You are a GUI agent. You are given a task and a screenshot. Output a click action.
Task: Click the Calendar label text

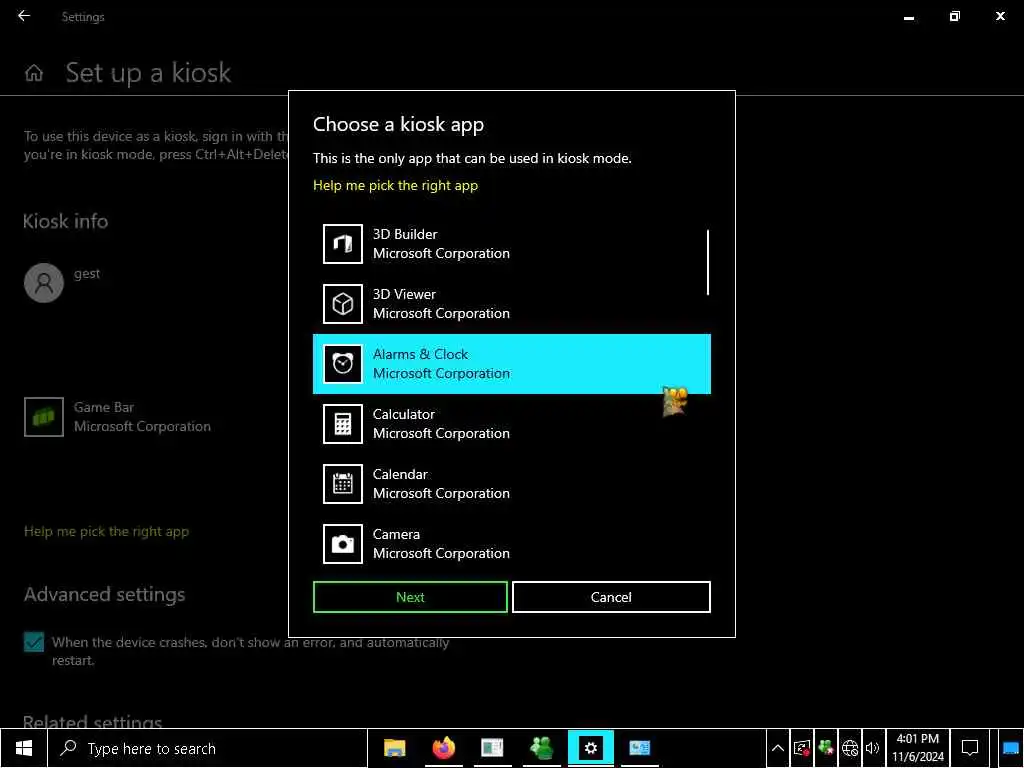(x=400, y=474)
